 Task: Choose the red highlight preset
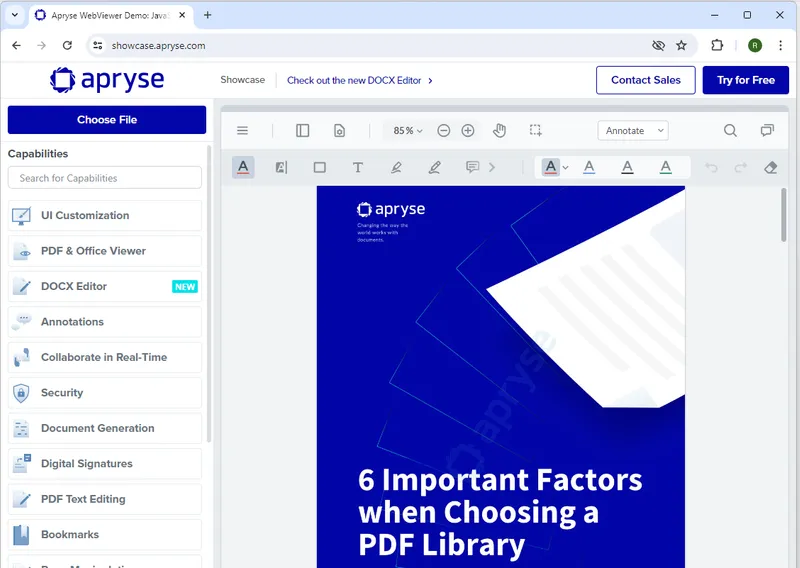(551, 167)
